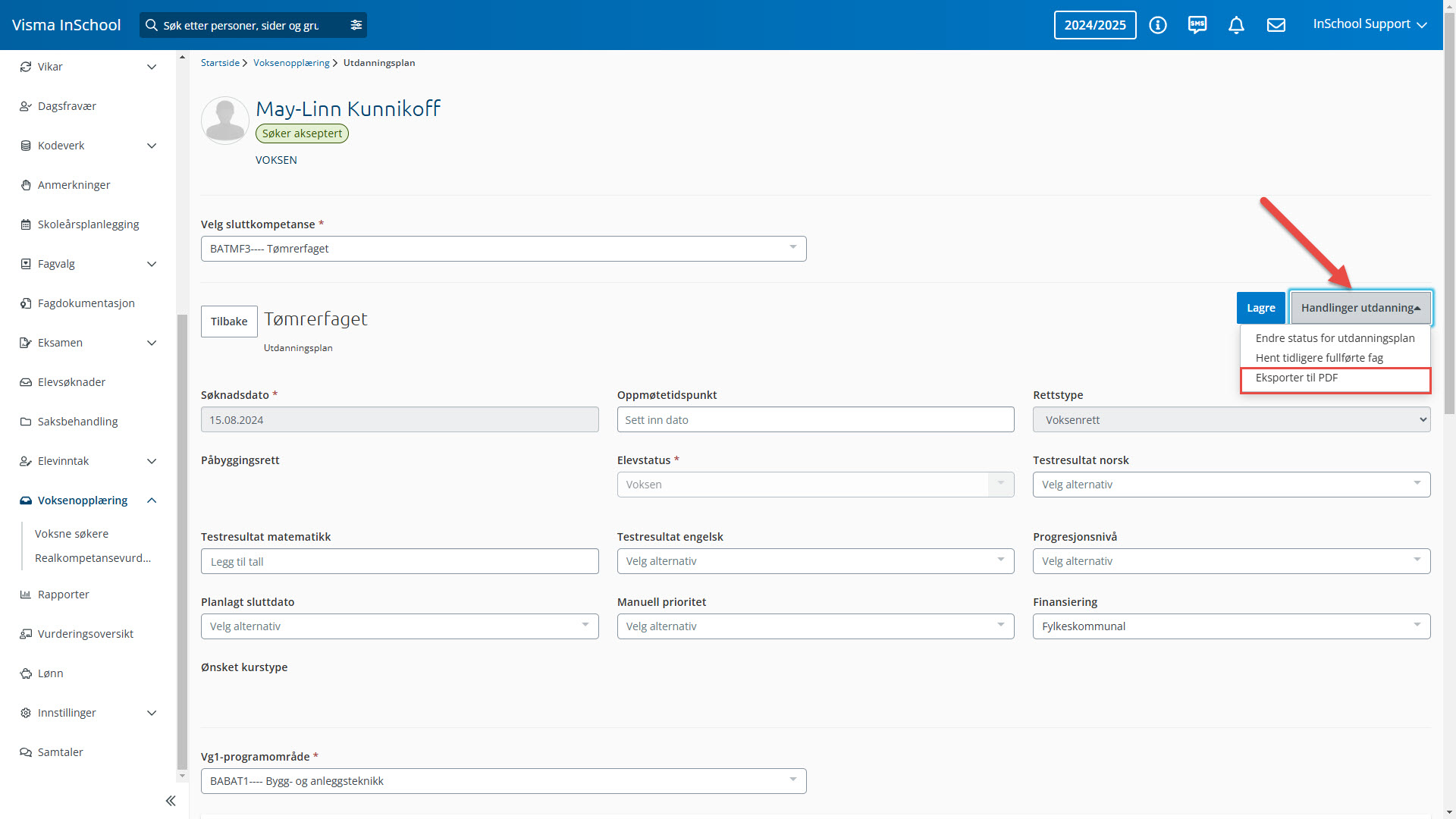Expand the Kodeverk sidebar section
The image size is (1456, 819).
[x=152, y=146]
